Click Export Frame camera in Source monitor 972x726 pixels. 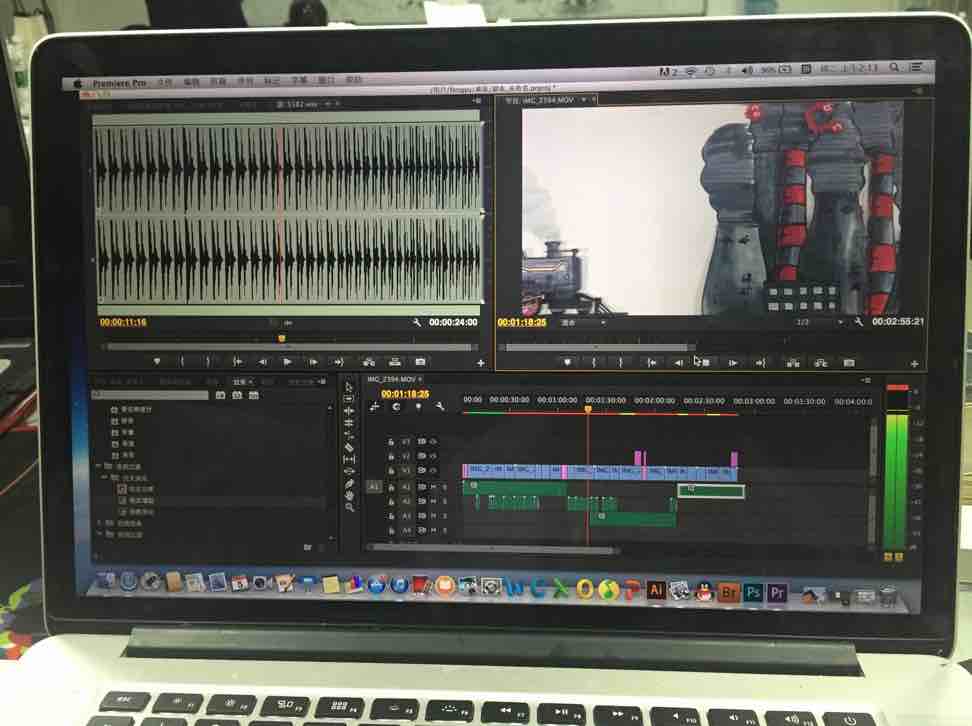(421, 361)
